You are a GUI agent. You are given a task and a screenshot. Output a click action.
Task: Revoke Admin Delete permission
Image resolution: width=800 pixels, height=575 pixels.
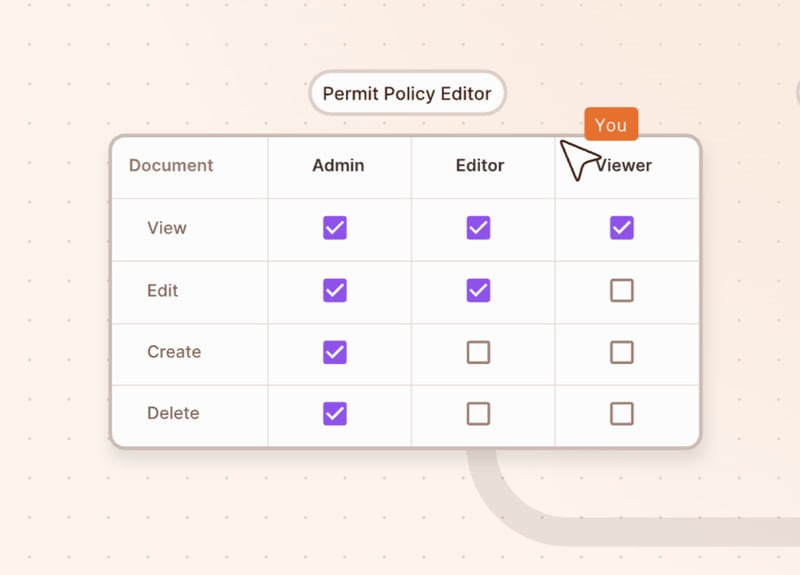tap(335, 413)
